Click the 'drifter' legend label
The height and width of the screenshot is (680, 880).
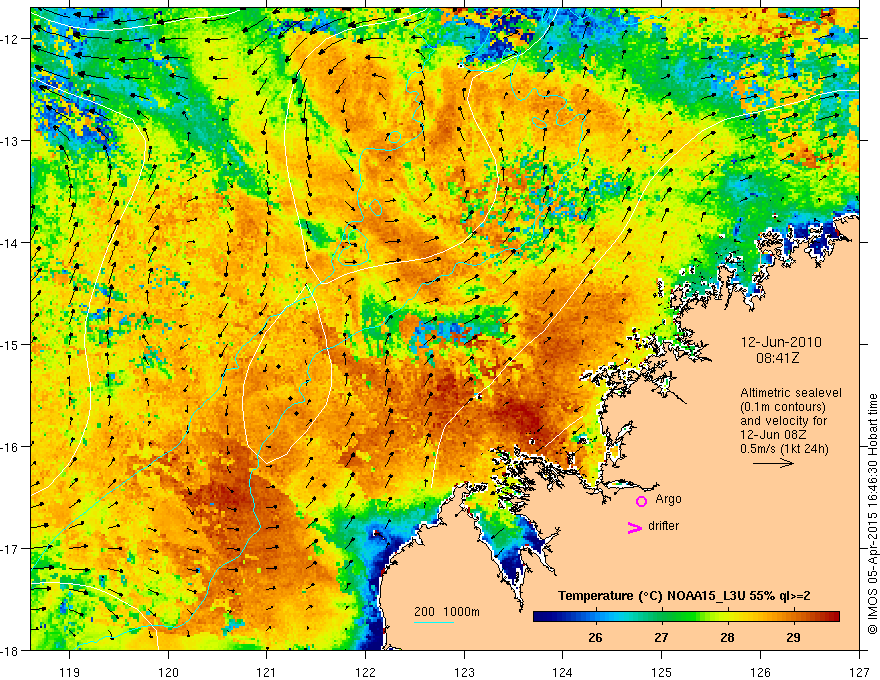point(663,526)
